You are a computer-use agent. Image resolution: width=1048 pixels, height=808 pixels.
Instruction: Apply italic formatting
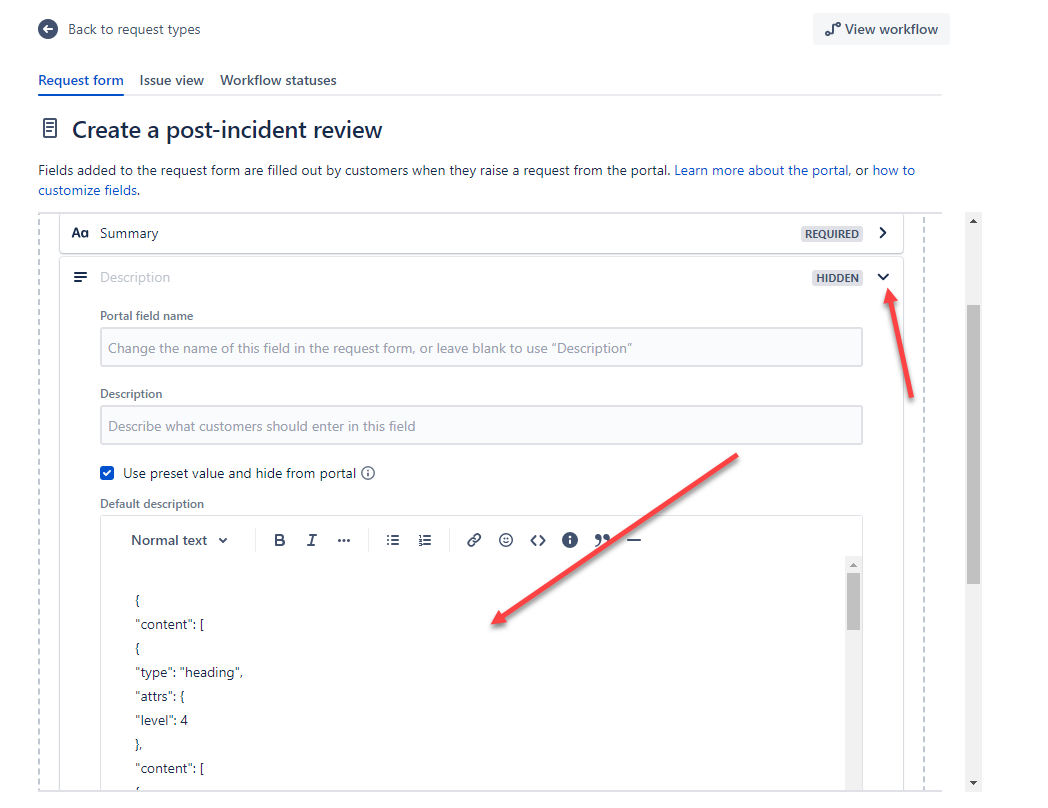(x=311, y=540)
